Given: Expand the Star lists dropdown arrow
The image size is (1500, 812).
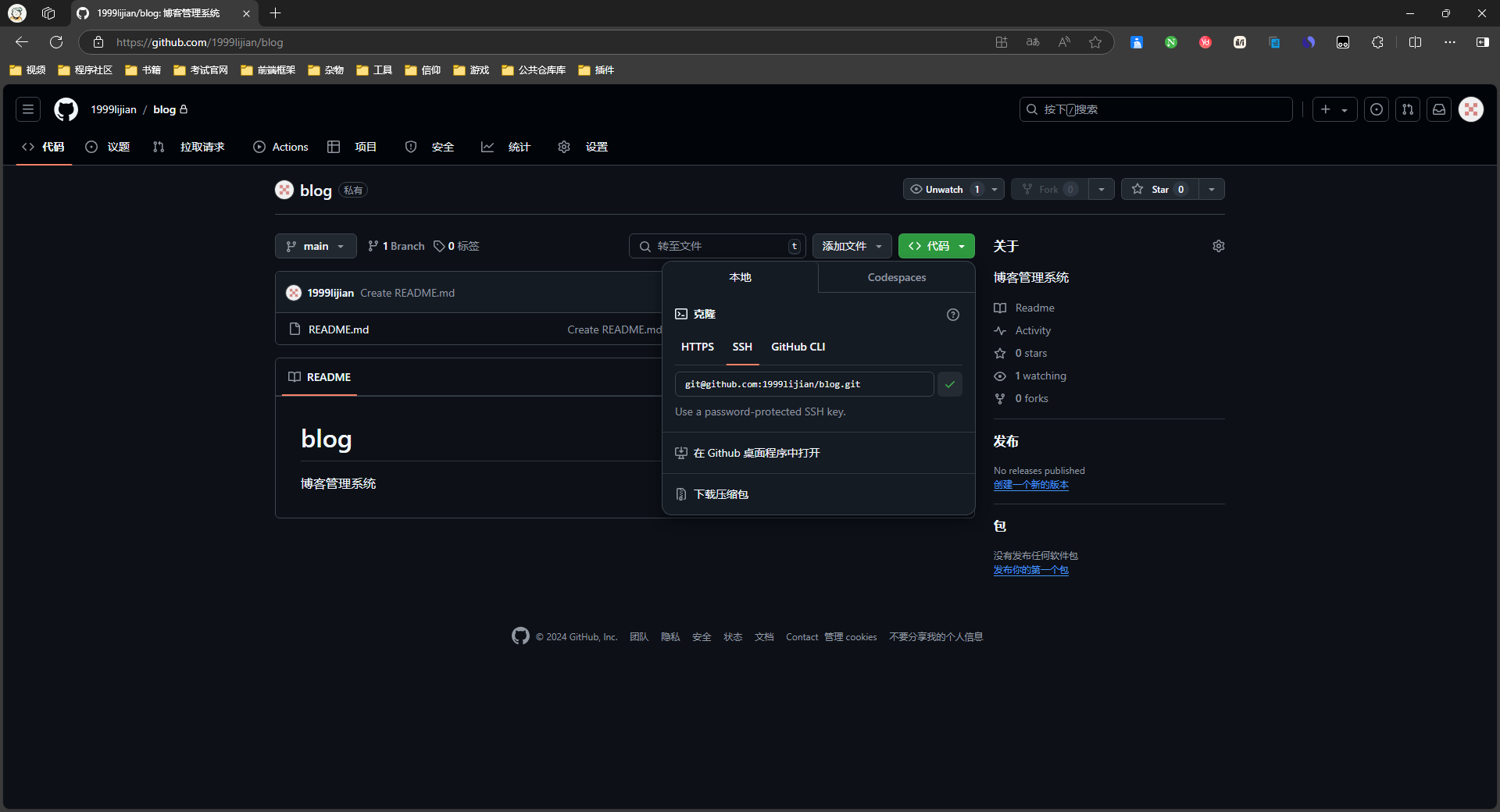Looking at the screenshot, I should coord(1212,190).
